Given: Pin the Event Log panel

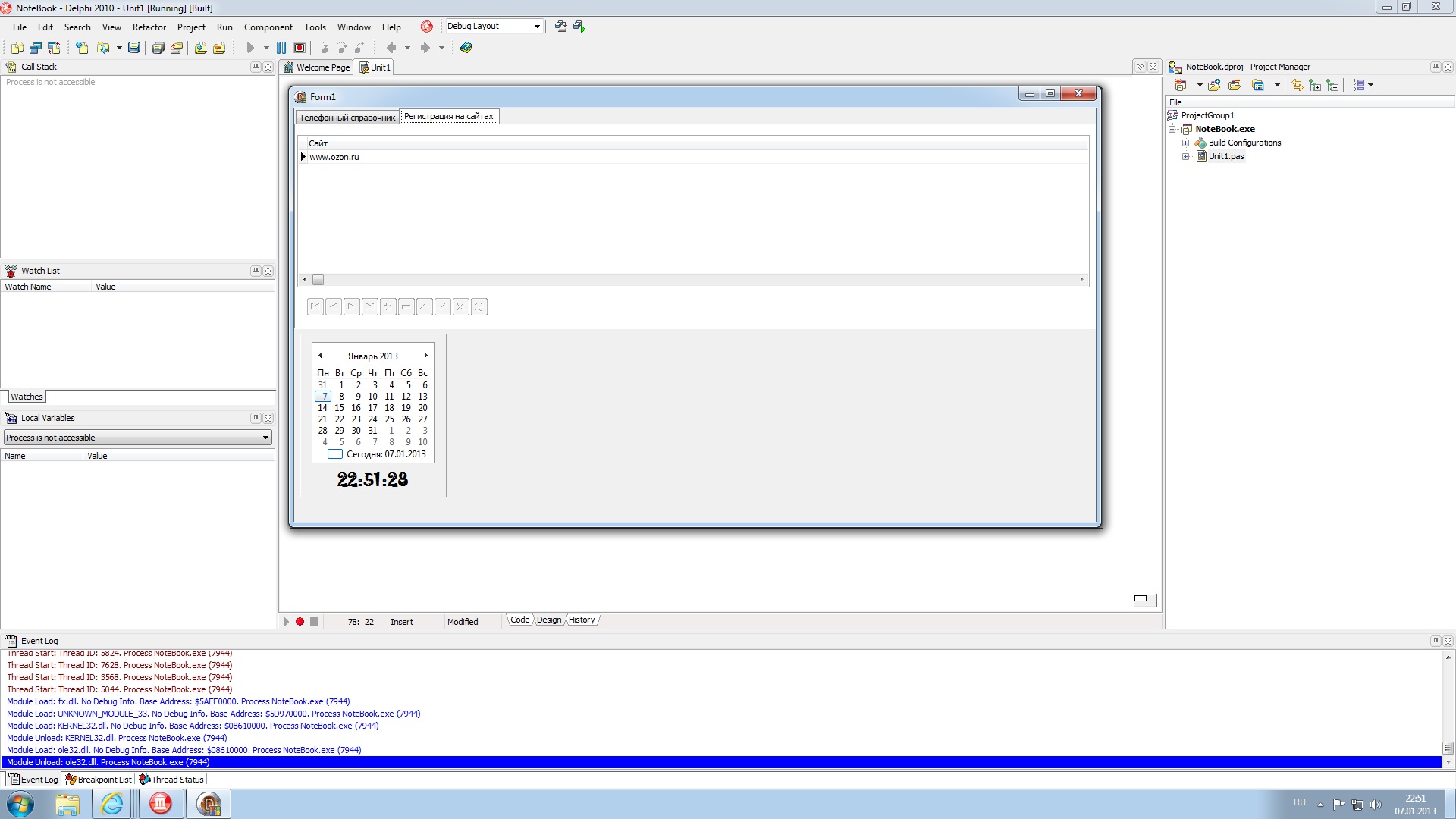Looking at the screenshot, I should click(1435, 641).
